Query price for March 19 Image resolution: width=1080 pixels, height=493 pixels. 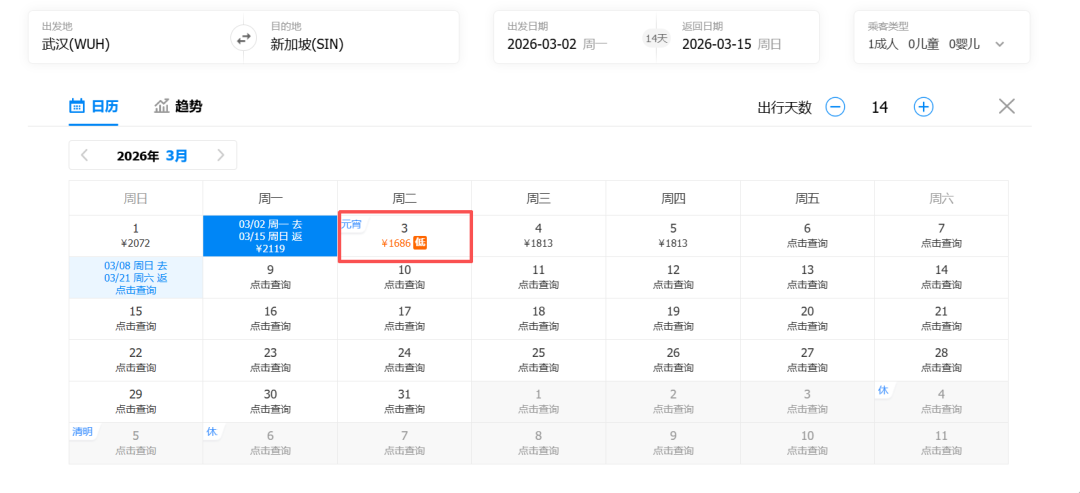tap(673, 319)
